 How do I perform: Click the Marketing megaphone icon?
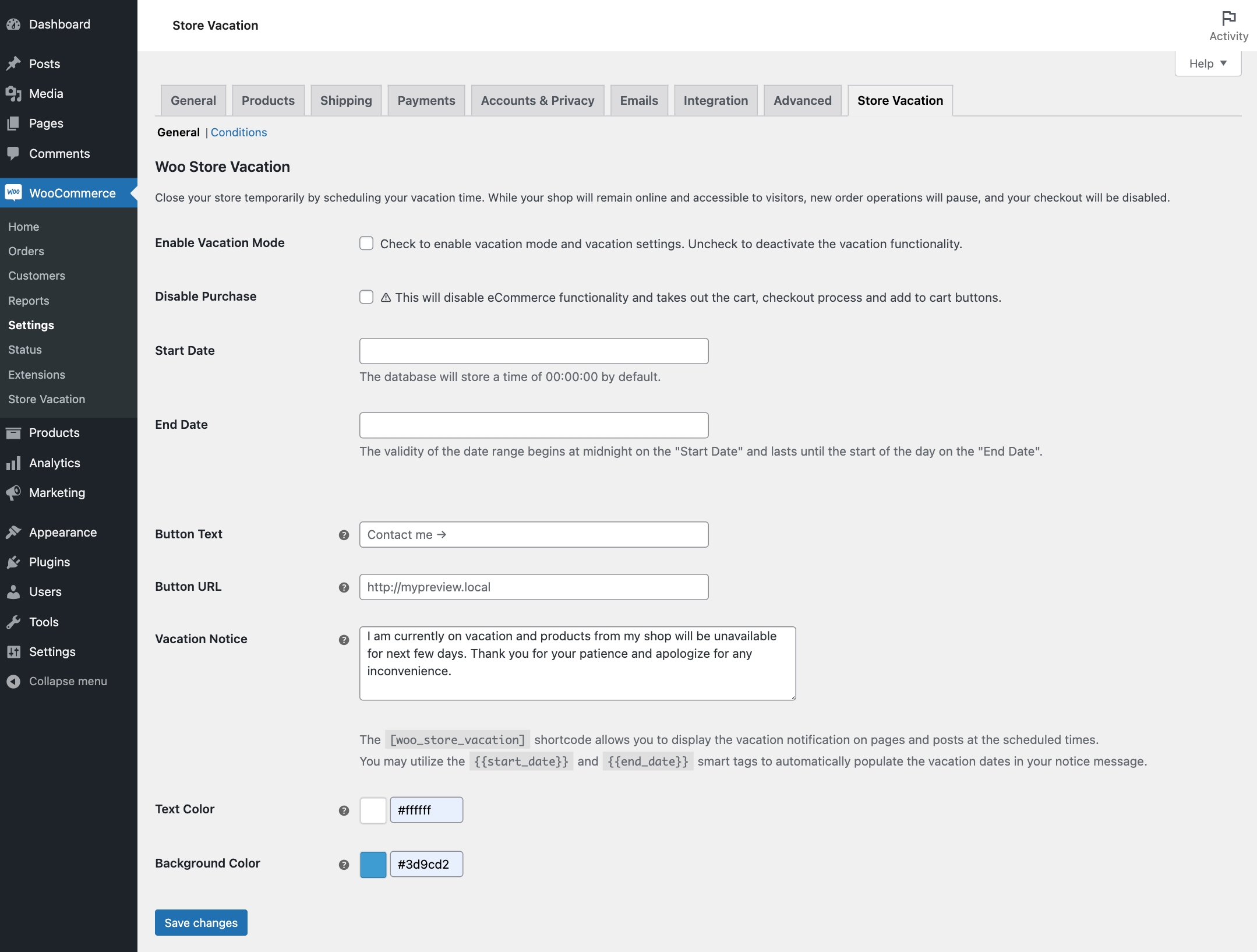click(x=13, y=493)
